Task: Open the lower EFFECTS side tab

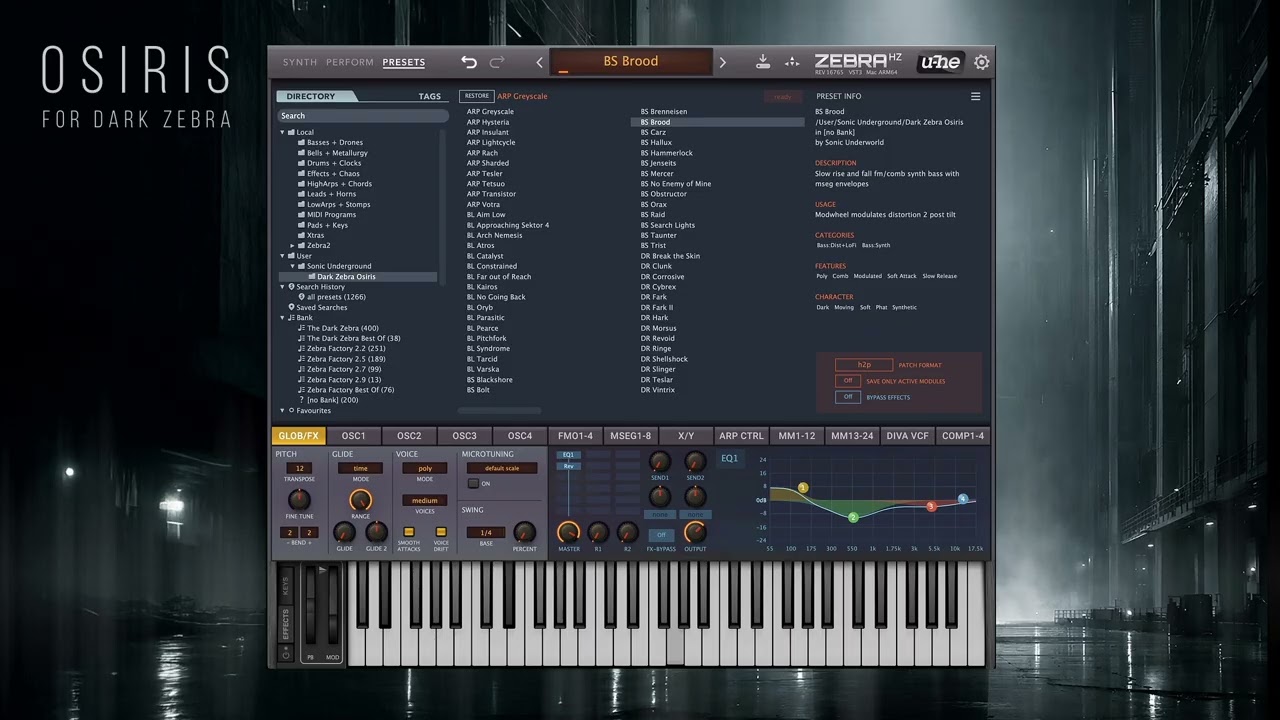Action: (285, 624)
